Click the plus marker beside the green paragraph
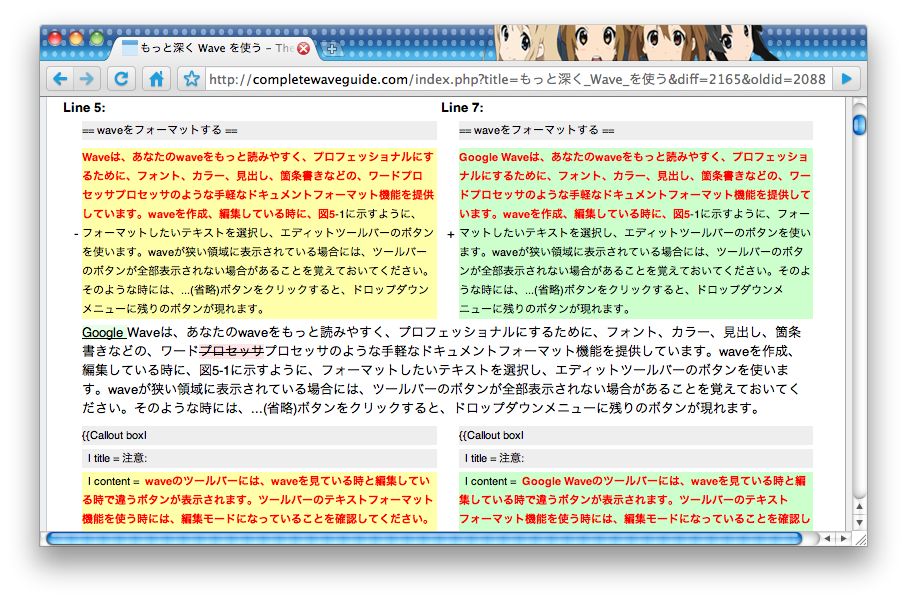Screen dimensions: 907x601 tap(451, 234)
